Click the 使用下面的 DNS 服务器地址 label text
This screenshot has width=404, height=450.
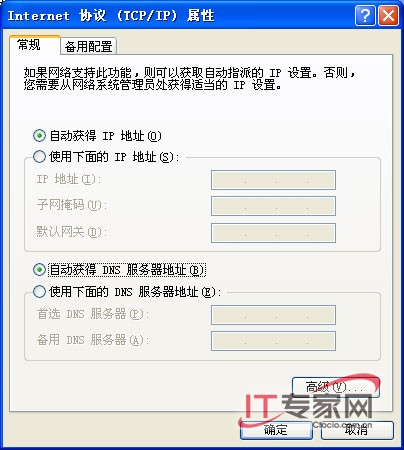[135, 292]
